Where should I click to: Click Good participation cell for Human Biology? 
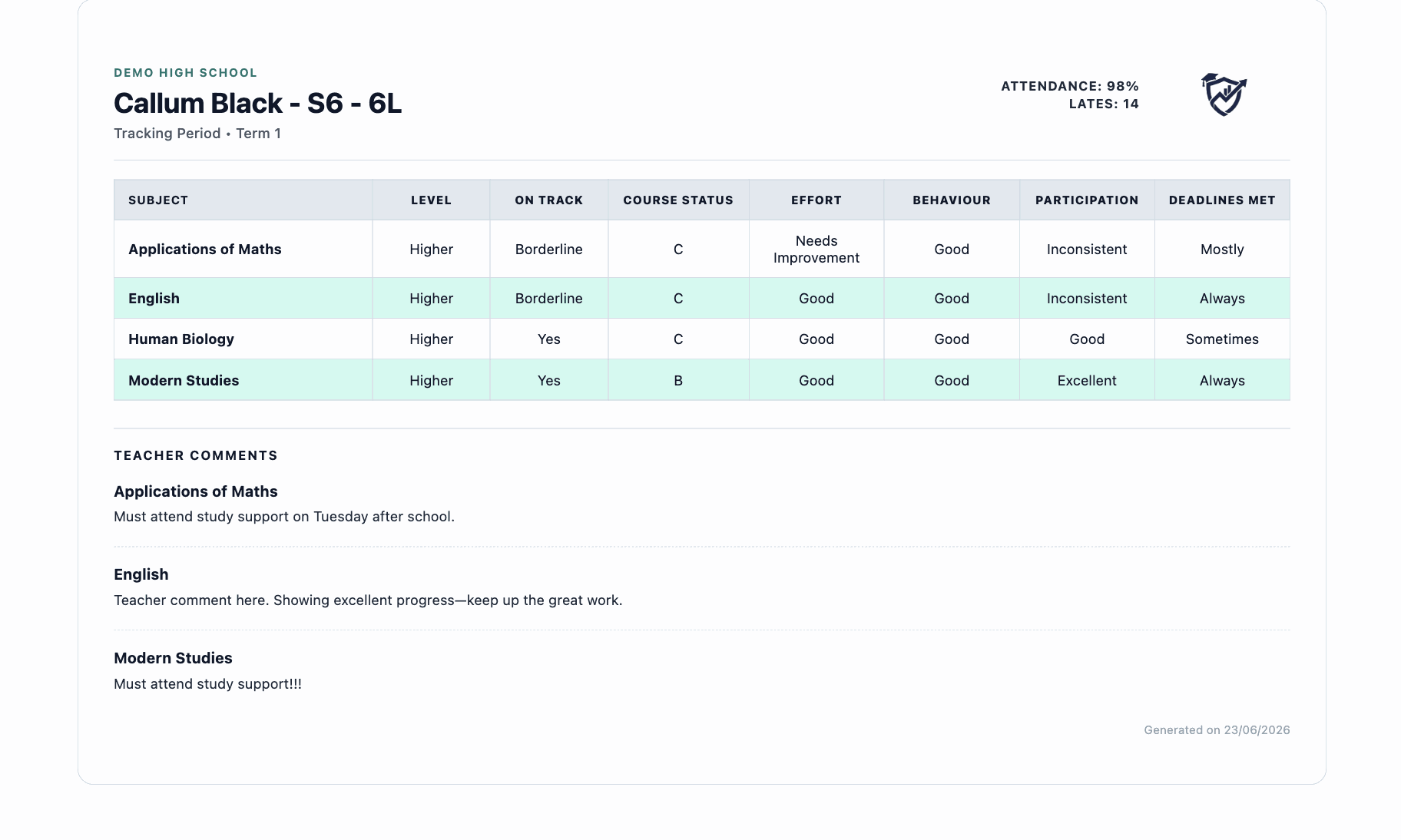(1087, 339)
